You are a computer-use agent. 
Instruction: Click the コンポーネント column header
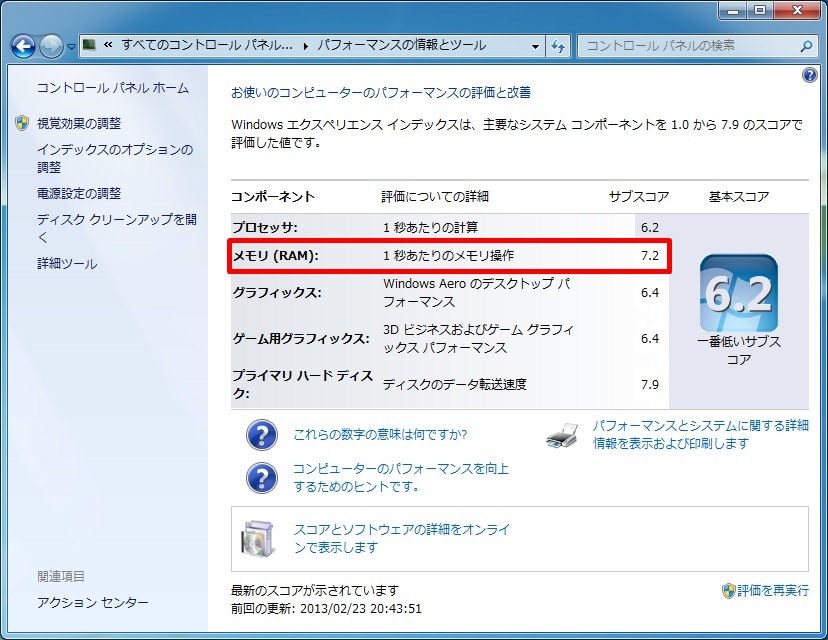pos(273,197)
